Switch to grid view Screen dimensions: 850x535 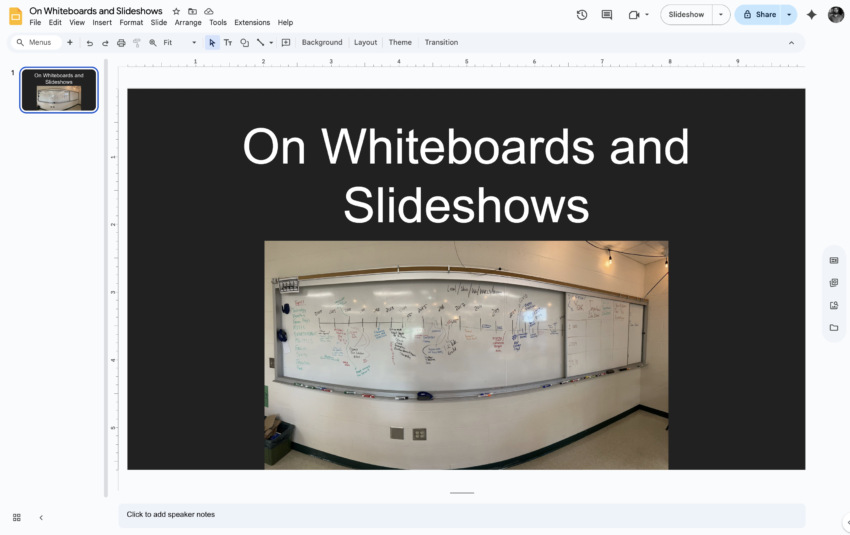coord(17,517)
